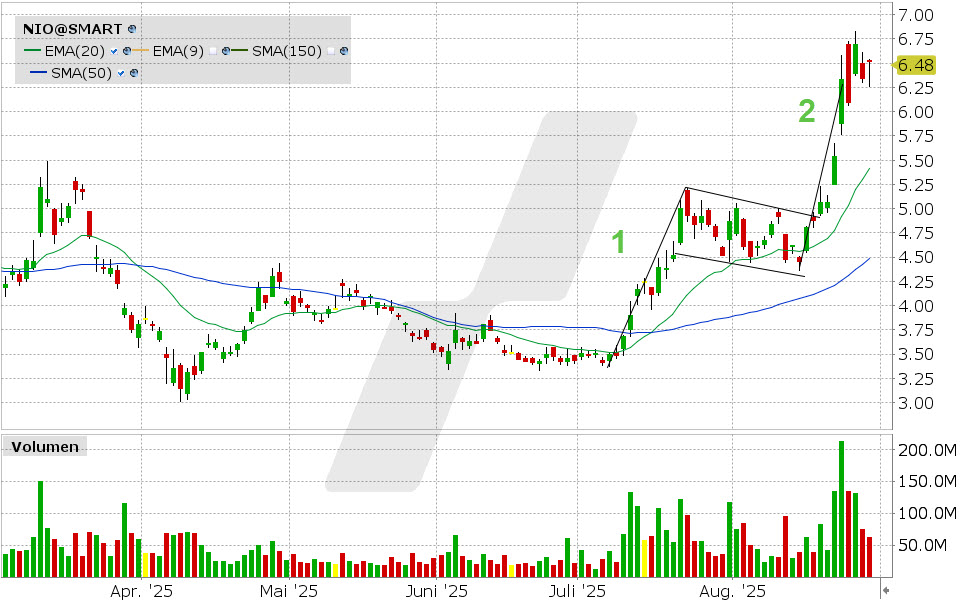
Task: Click the 3.50 price axis value
Action: click(916, 354)
